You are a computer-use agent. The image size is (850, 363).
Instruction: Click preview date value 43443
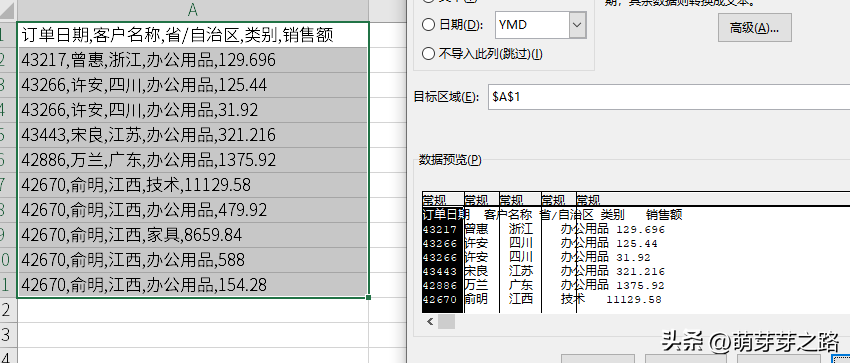pyautogui.click(x=440, y=271)
